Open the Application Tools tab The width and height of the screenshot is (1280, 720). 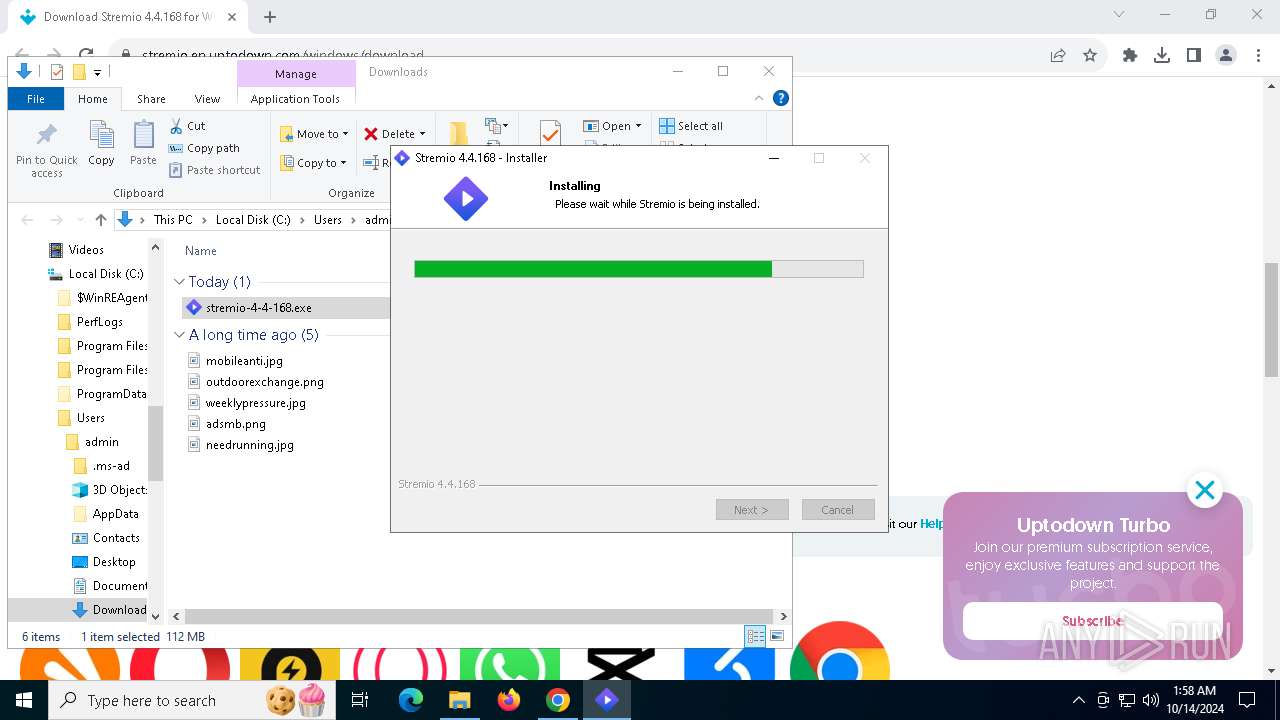(x=295, y=99)
